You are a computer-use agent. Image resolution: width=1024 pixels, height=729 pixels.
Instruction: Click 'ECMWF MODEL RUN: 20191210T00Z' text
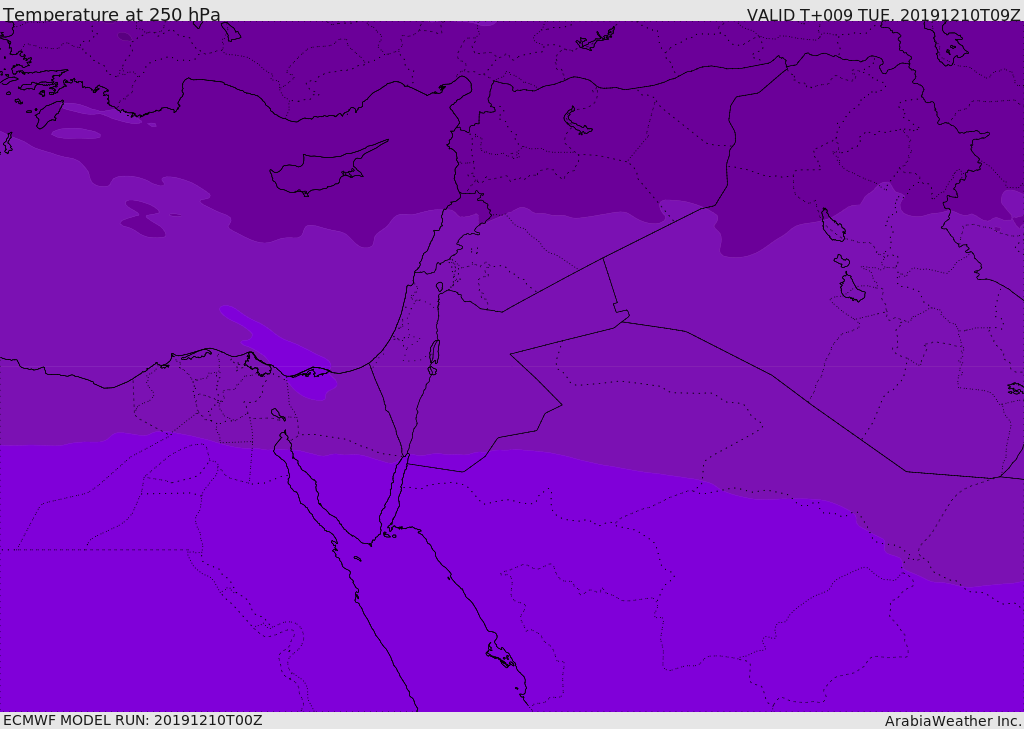(x=133, y=720)
